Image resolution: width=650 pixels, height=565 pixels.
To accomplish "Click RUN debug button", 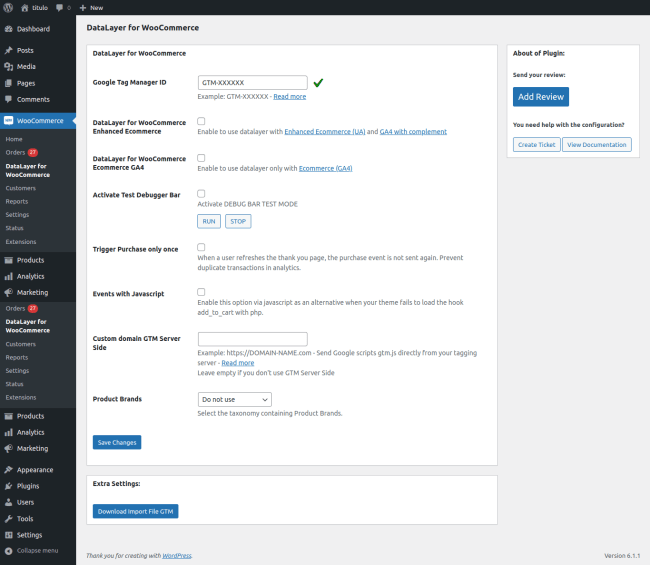I will tap(209, 221).
